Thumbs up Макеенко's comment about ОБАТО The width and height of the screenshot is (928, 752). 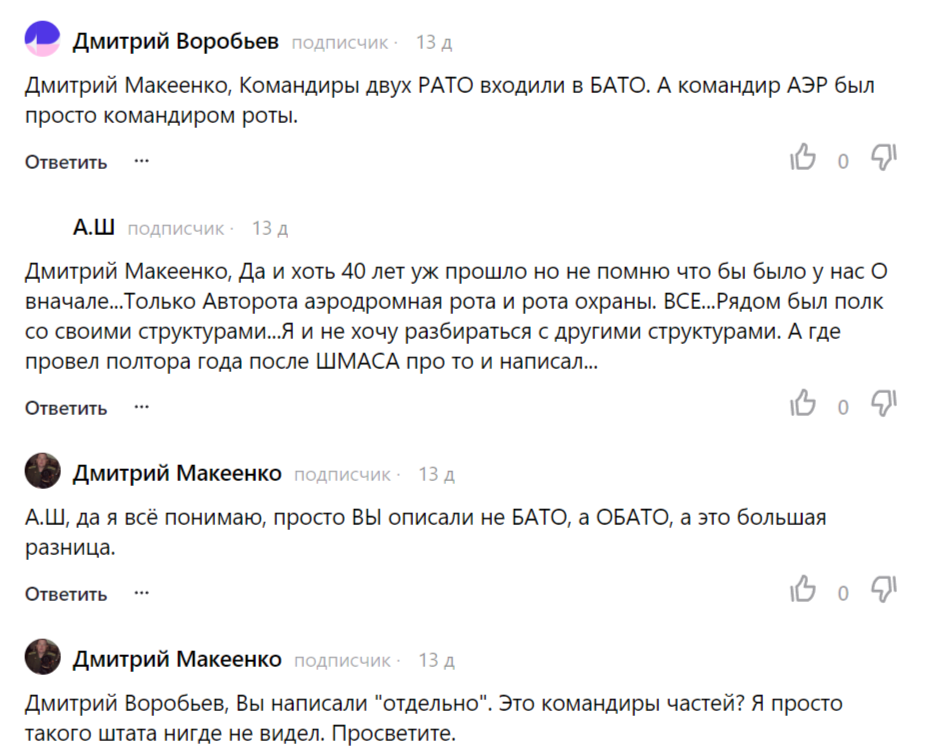(x=803, y=591)
